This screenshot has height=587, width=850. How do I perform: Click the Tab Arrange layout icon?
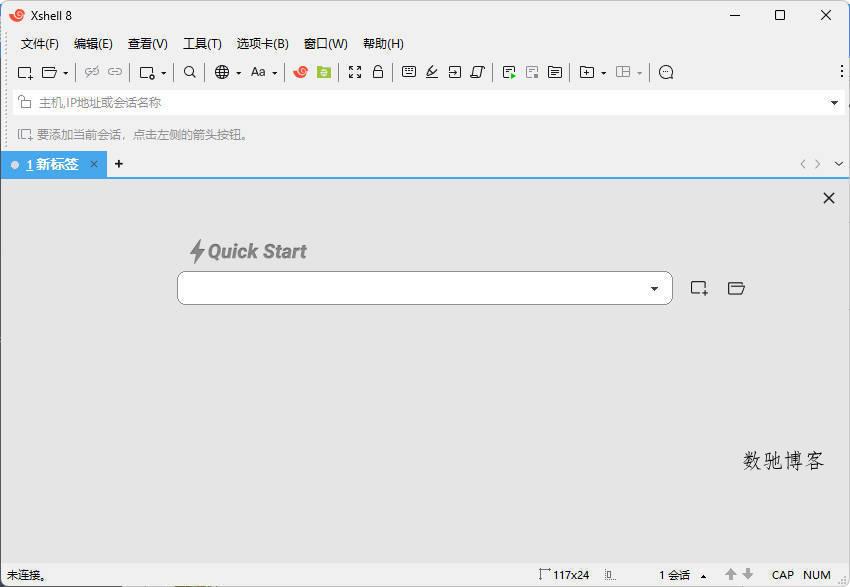(x=623, y=72)
